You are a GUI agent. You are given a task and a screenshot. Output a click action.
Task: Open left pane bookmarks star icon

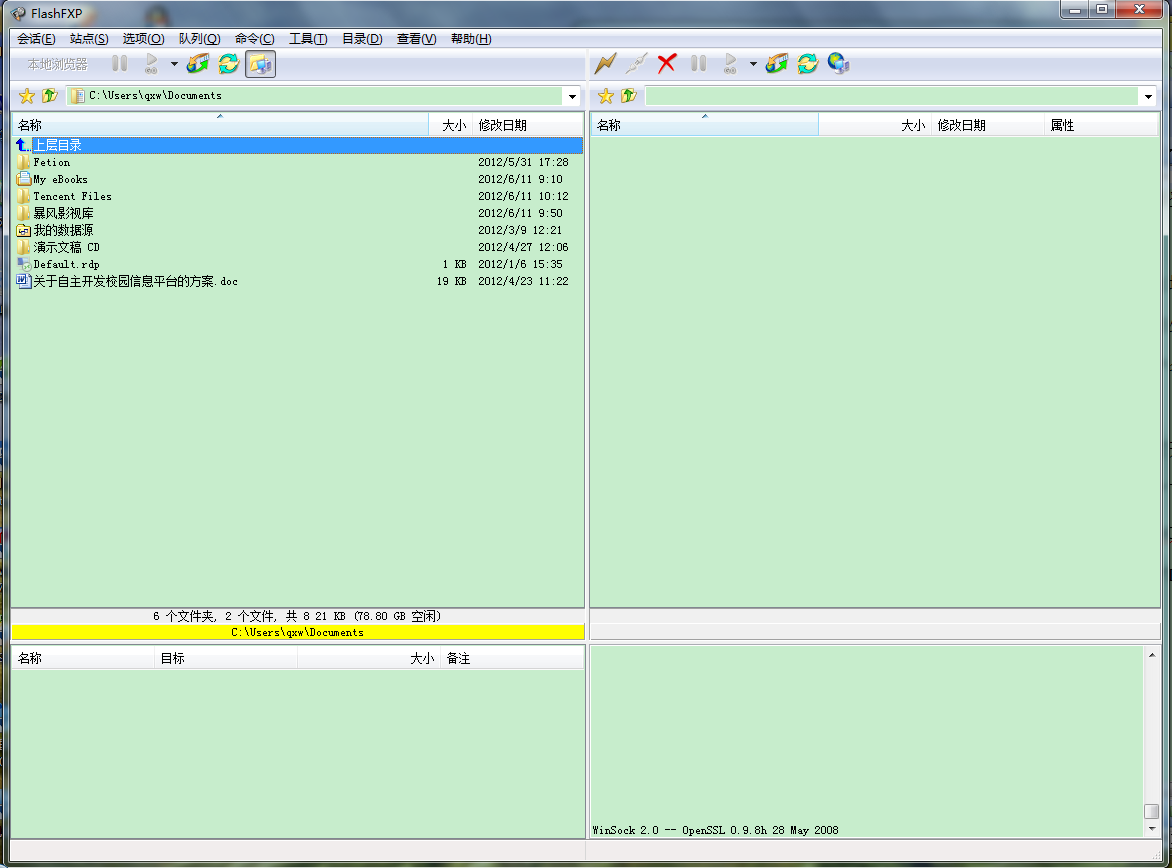tap(27, 96)
